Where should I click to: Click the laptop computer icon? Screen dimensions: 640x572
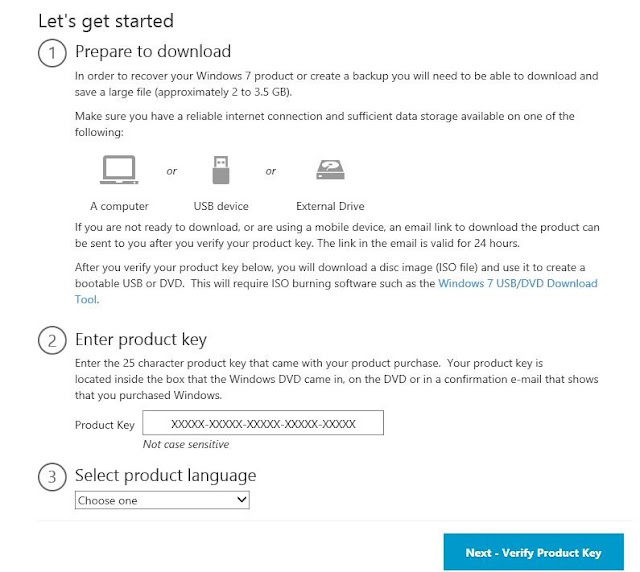119,169
